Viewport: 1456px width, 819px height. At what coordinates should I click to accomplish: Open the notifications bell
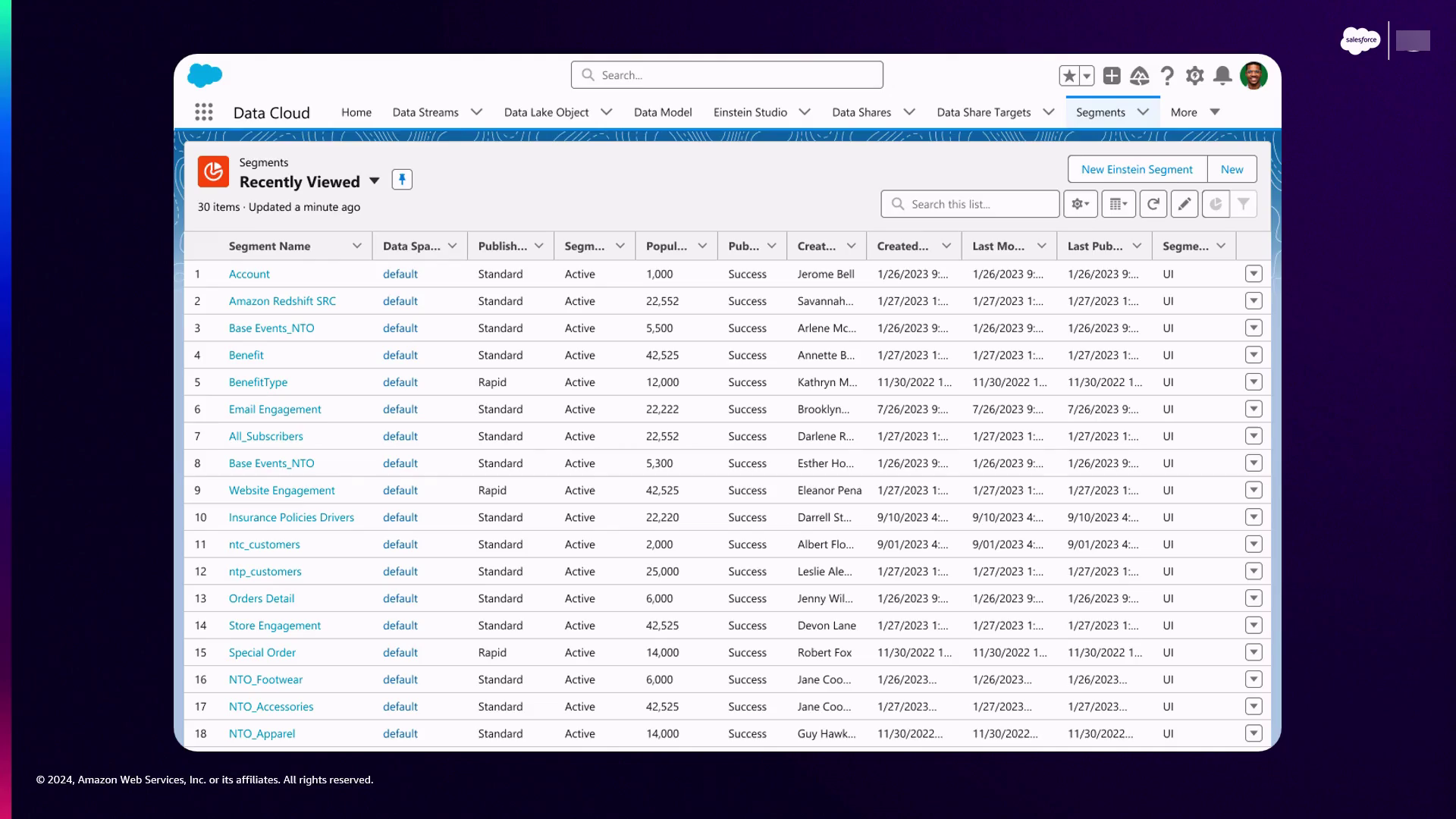(1222, 76)
